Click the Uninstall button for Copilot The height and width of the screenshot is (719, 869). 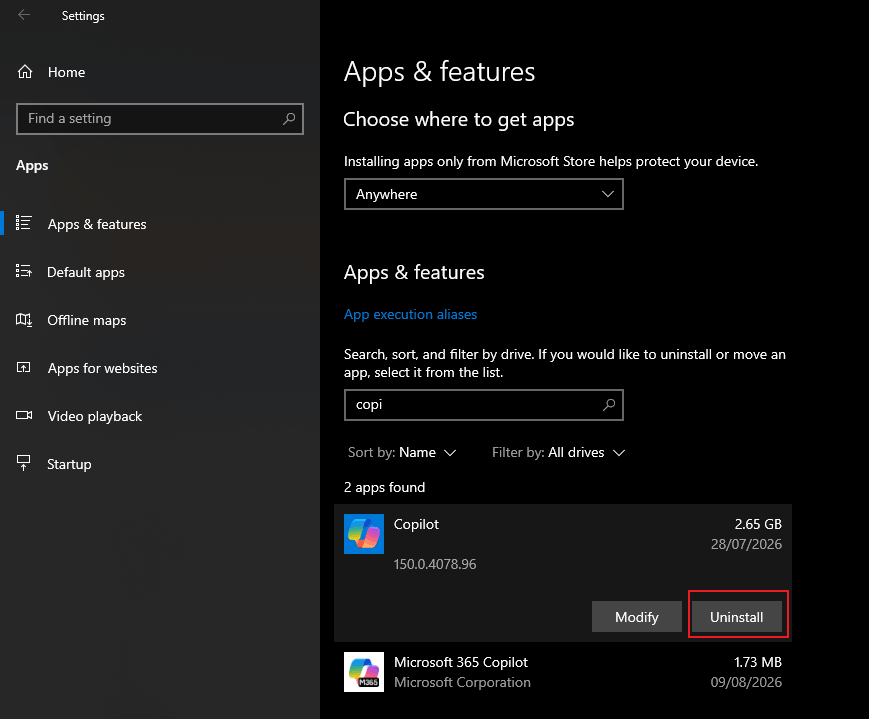pyautogui.click(x=737, y=616)
